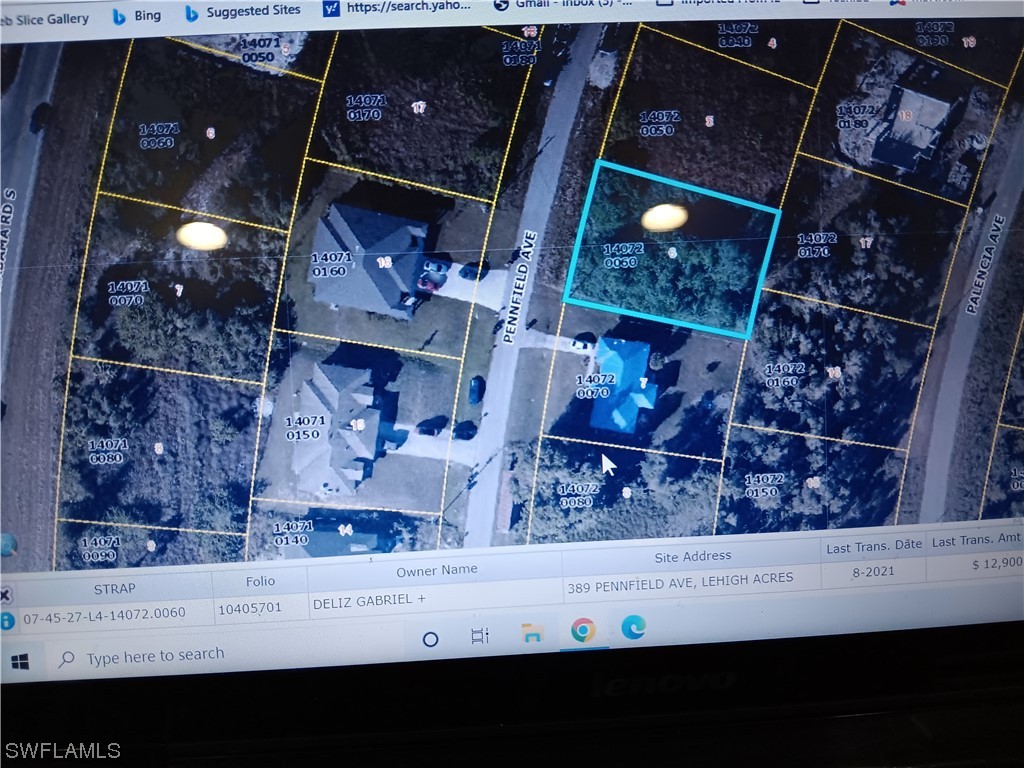Click the Cortana circle icon
The height and width of the screenshot is (768, 1024).
430,639
